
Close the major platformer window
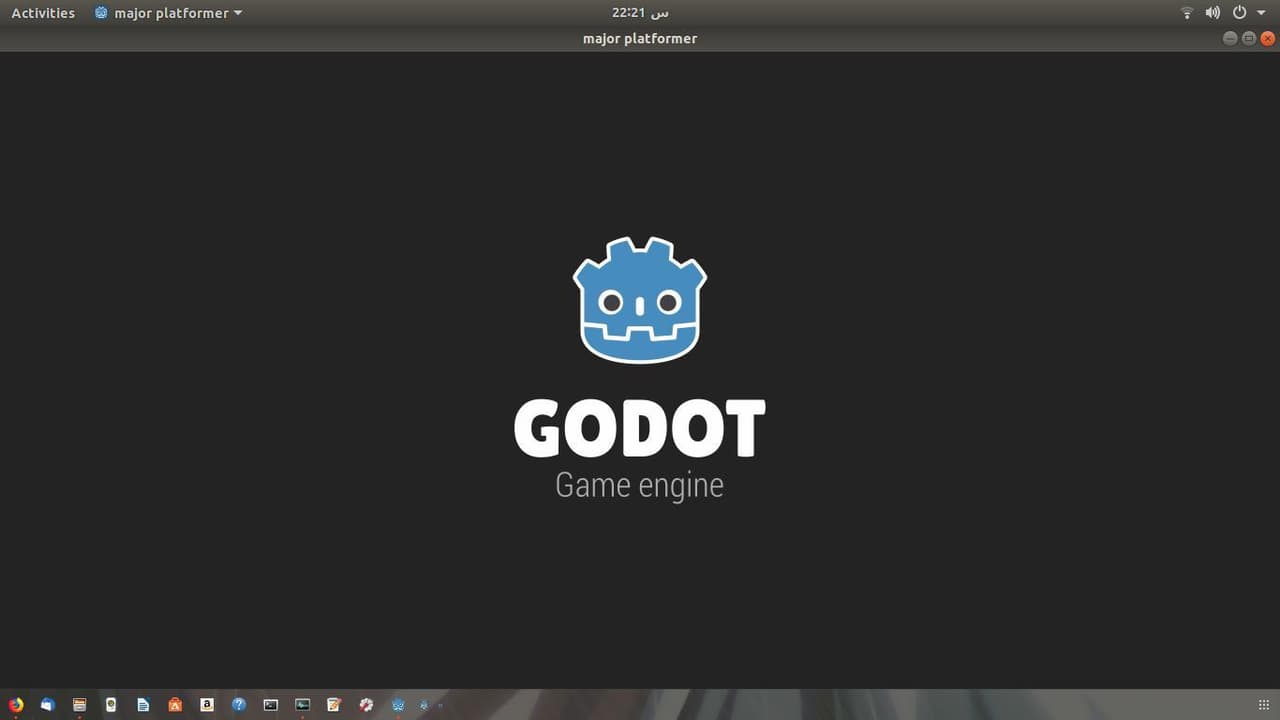(x=1268, y=38)
